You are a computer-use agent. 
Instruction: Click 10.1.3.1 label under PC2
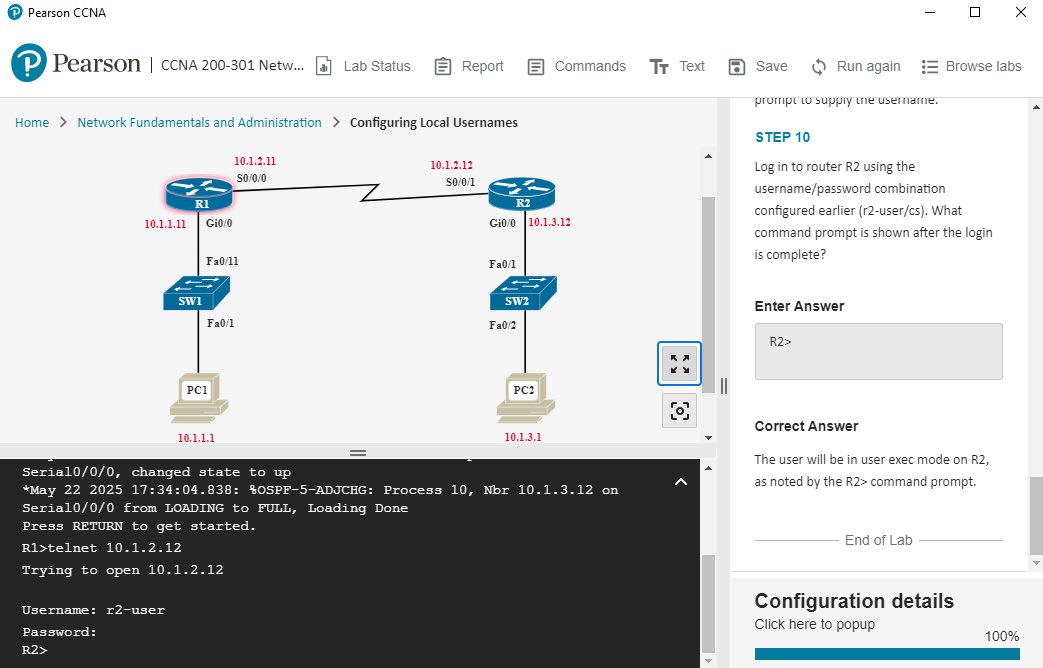(523, 437)
